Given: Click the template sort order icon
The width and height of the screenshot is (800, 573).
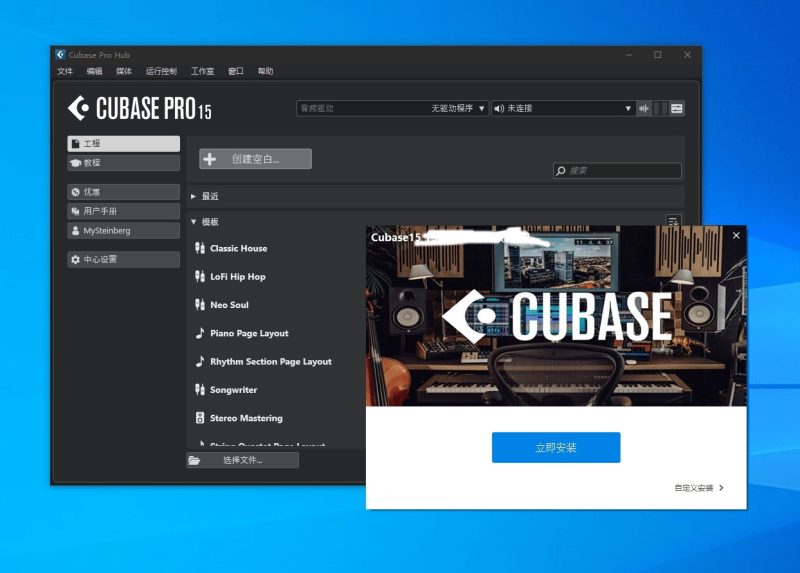Looking at the screenshot, I should [673, 220].
